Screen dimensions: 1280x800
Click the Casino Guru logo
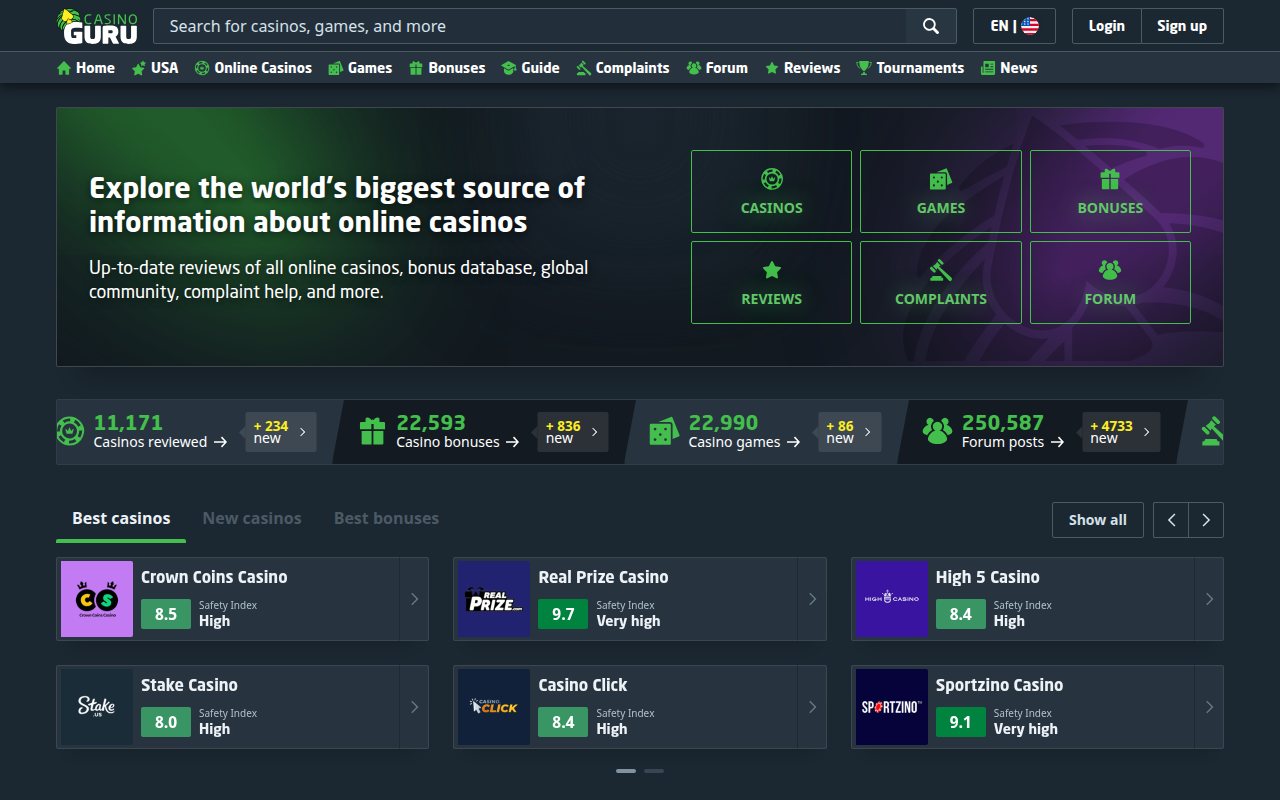tap(97, 26)
